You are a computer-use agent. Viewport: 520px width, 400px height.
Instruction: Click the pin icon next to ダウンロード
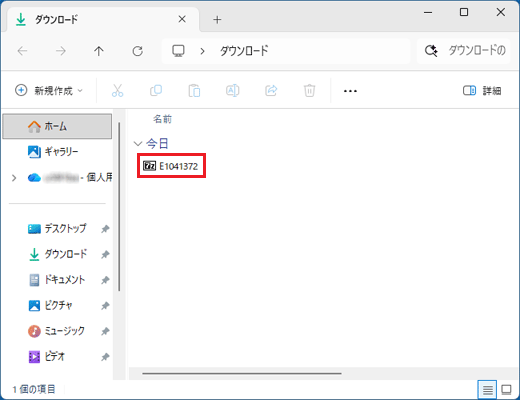coord(105,255)
